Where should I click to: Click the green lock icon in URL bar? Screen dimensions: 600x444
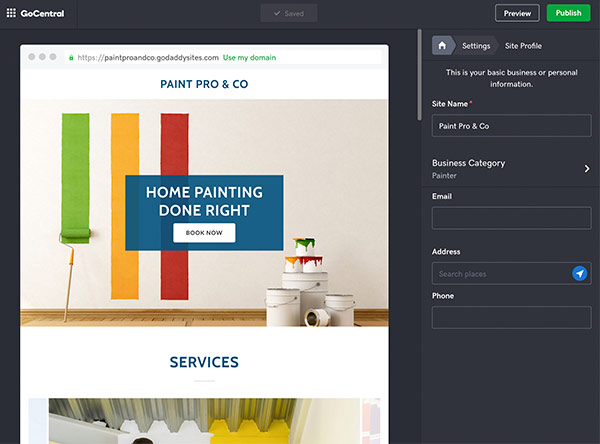71,57
